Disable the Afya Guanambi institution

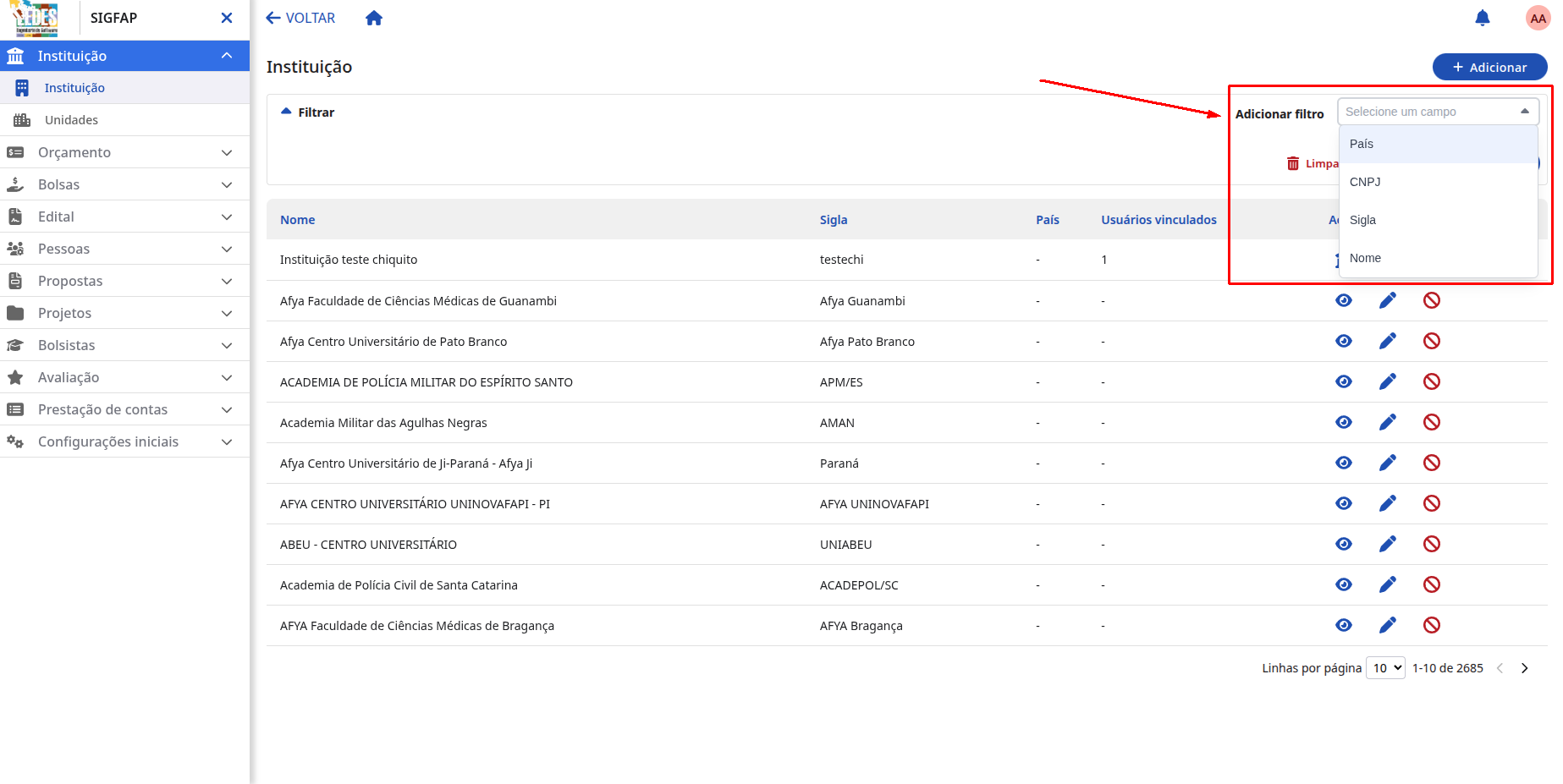pos(1432,300)
